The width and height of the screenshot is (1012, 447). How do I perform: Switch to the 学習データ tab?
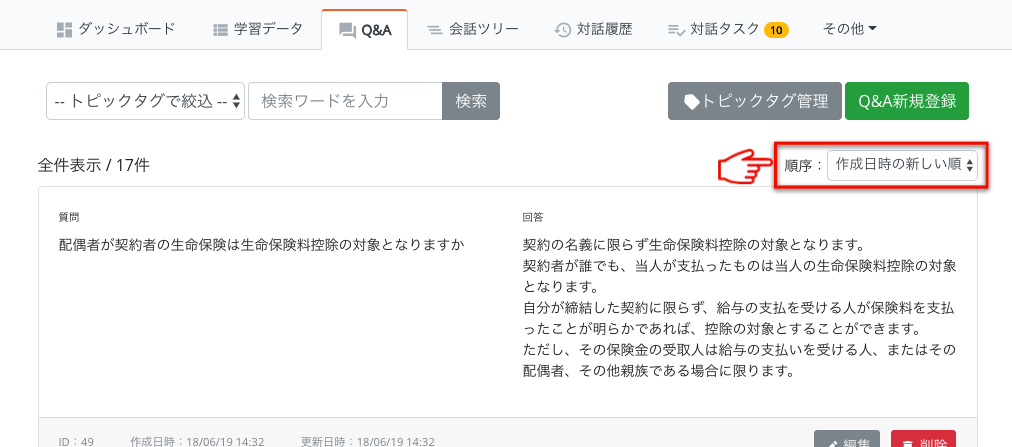pos(258,29)
